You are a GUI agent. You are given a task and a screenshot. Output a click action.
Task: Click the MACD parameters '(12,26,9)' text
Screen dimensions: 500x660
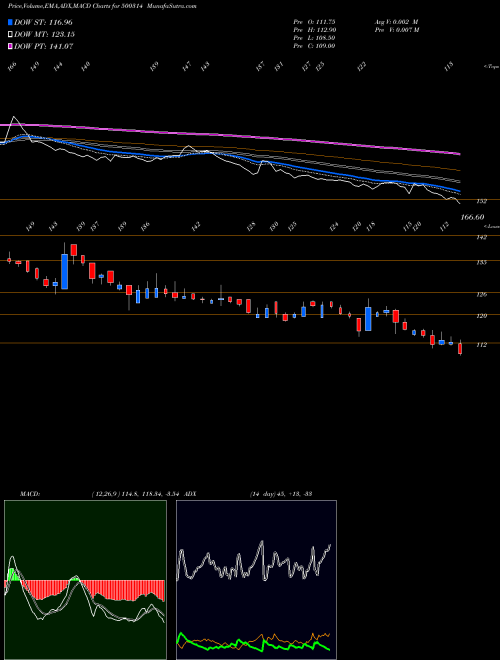coord(106,494)
